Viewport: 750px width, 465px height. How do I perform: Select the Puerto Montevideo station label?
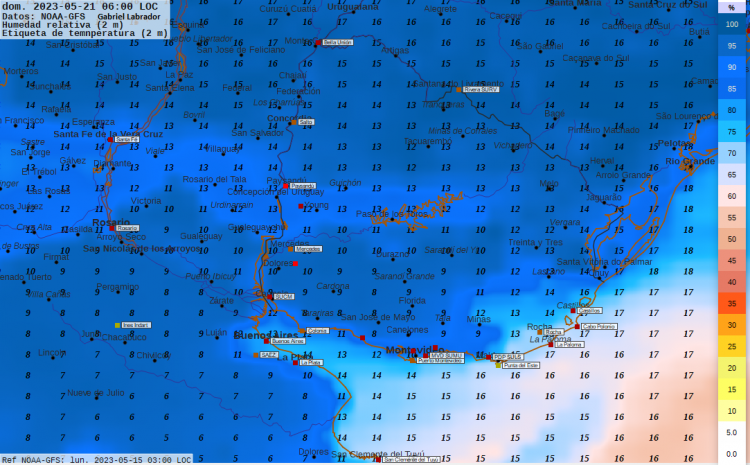(438, 360)
